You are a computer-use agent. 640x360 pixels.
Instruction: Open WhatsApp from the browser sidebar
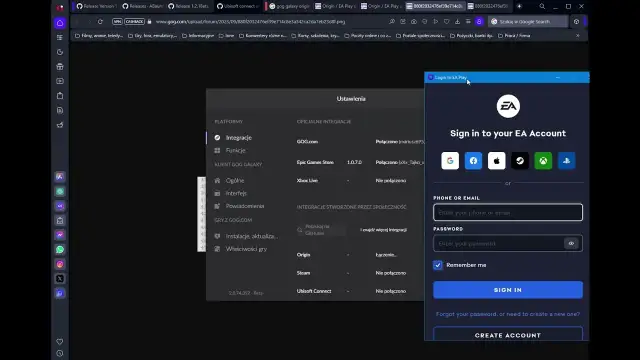60,249
